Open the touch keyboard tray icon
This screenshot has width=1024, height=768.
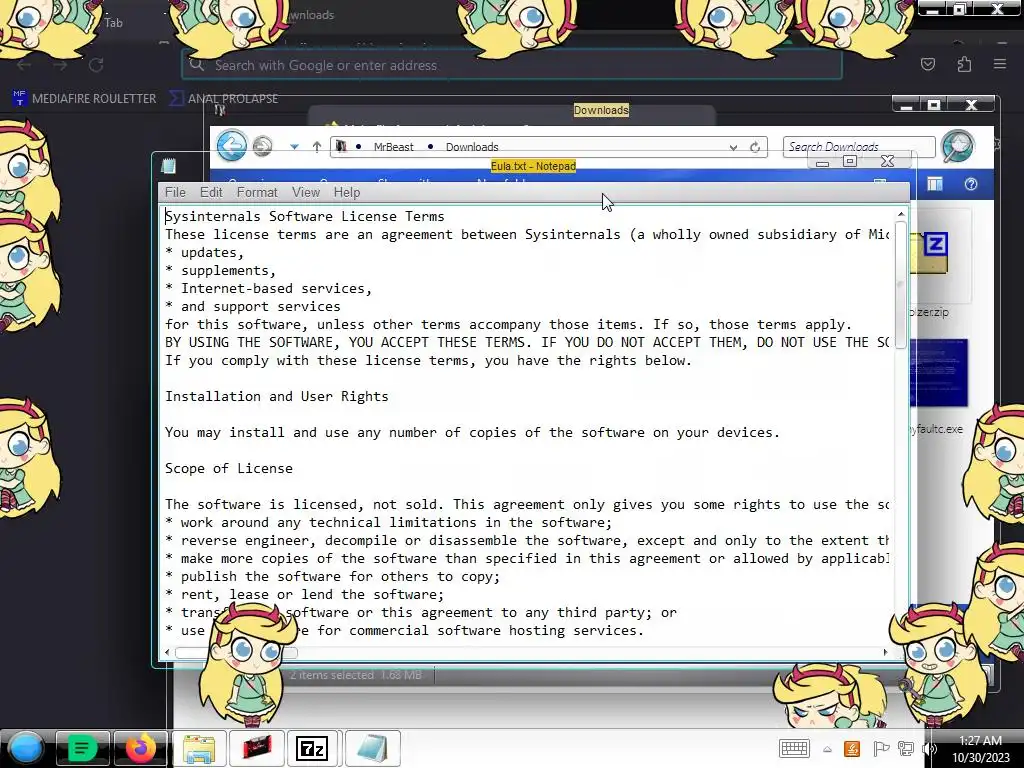pos(794,748)
